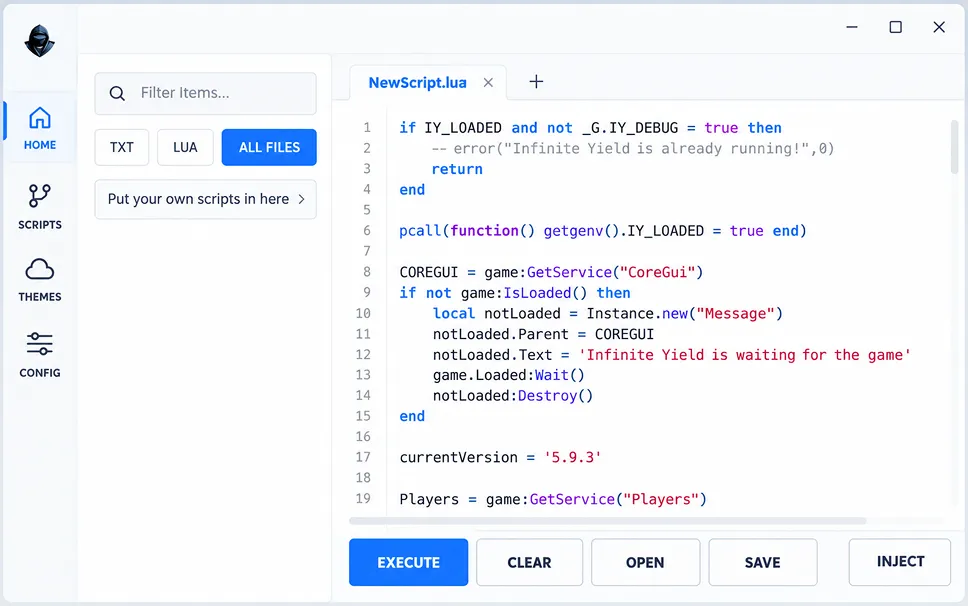Click 'game.Loaded:Wait()' on line 13

click(508, 375)
